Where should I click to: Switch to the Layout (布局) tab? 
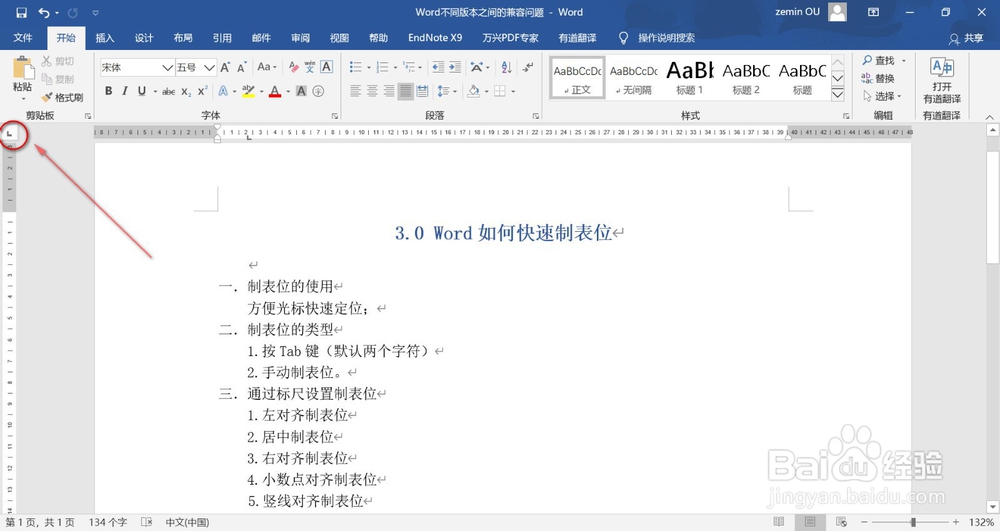coord(183,38)
